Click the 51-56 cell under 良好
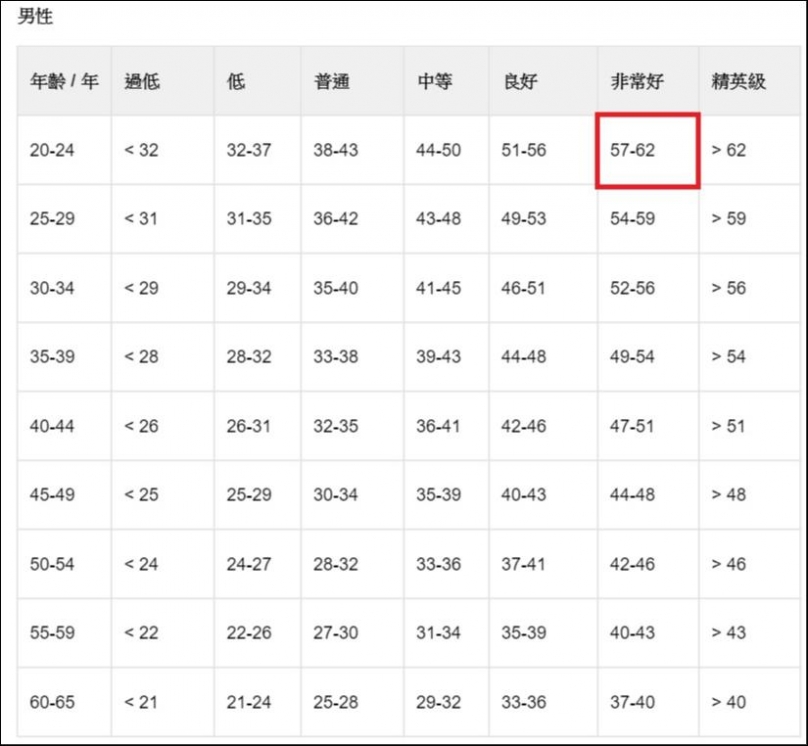The width and height of the screenshot is (808, 746). tap(524, 150)
